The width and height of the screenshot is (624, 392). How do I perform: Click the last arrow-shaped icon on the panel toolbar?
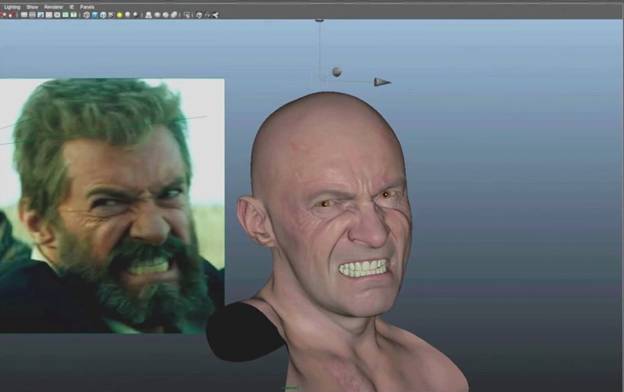pos(215,15)
